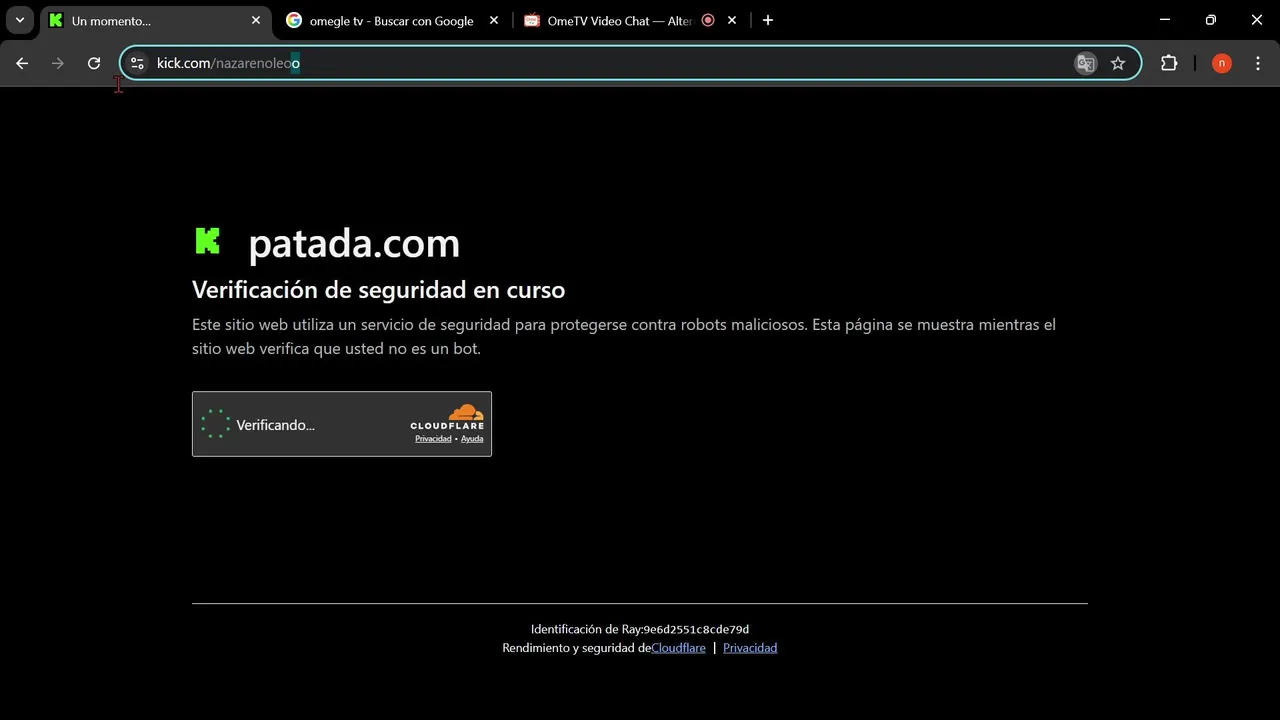Restore down the Chrome window

tap(1211, 20)
